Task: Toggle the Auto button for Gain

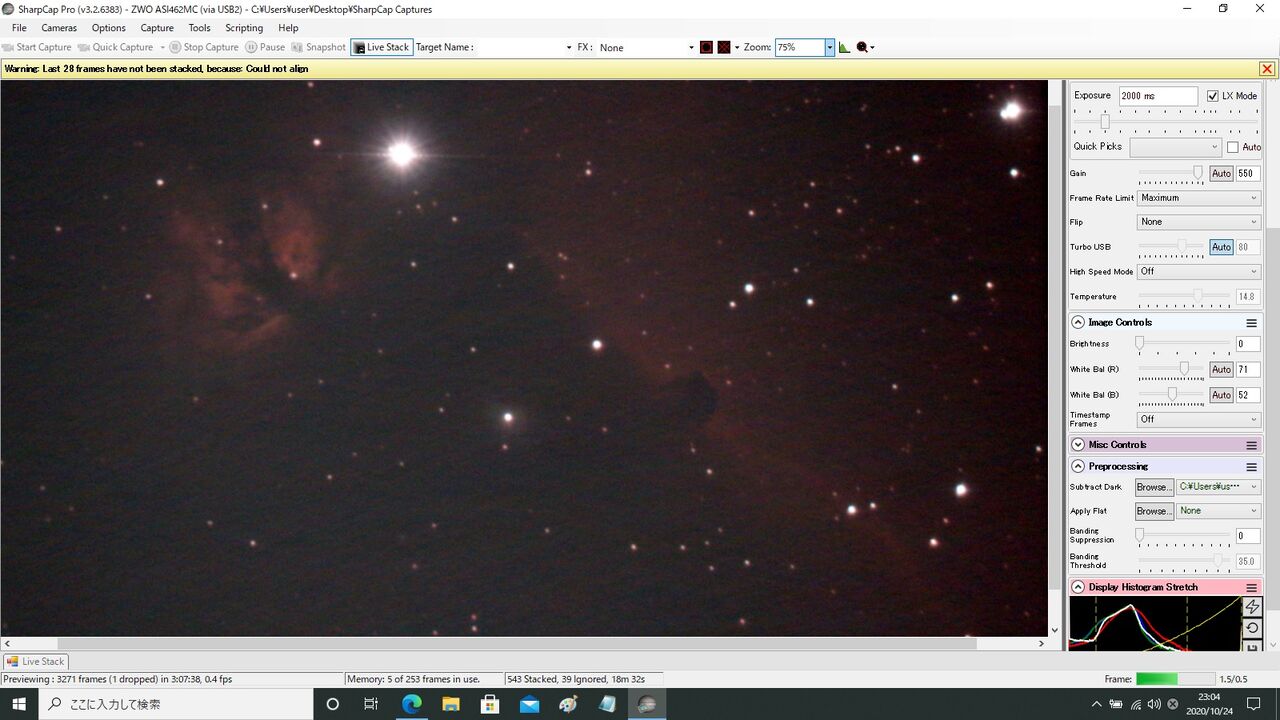Action: 1221,173
